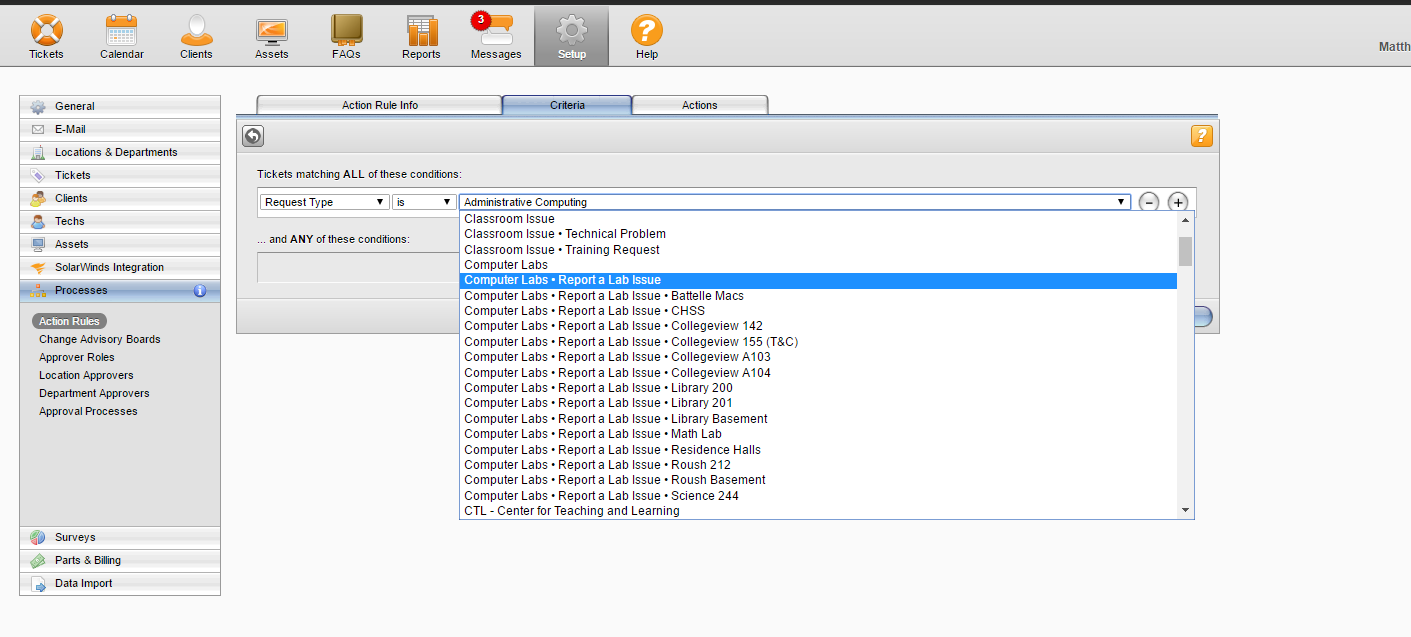Collapse the Processes section

120,290
